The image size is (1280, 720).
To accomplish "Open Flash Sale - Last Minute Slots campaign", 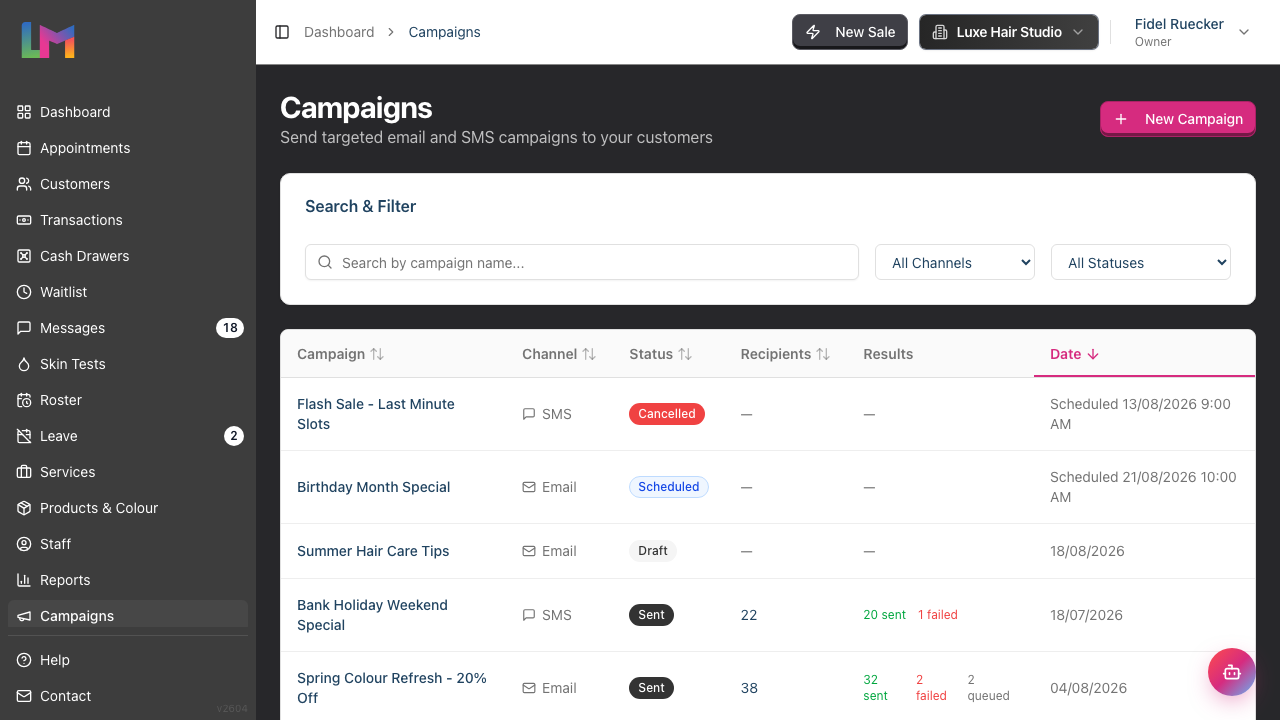I will (376, 414).
